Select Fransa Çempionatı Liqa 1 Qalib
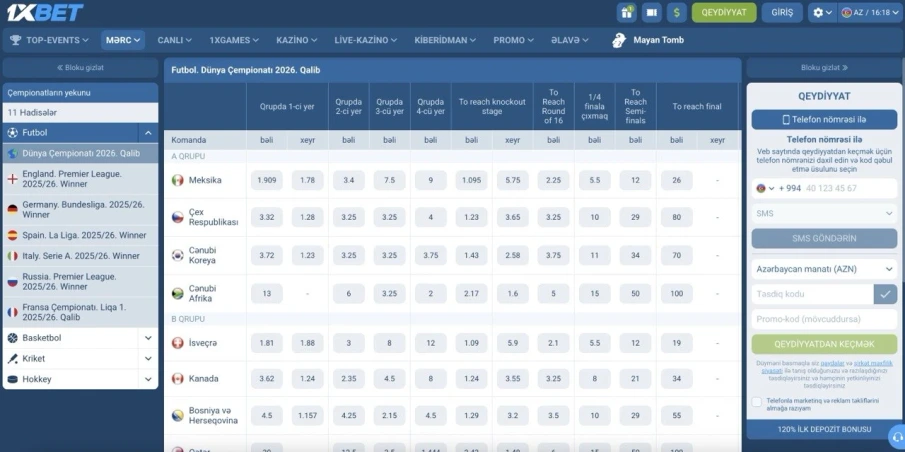The height and width of the screenshot is (452, 905). 80,312
